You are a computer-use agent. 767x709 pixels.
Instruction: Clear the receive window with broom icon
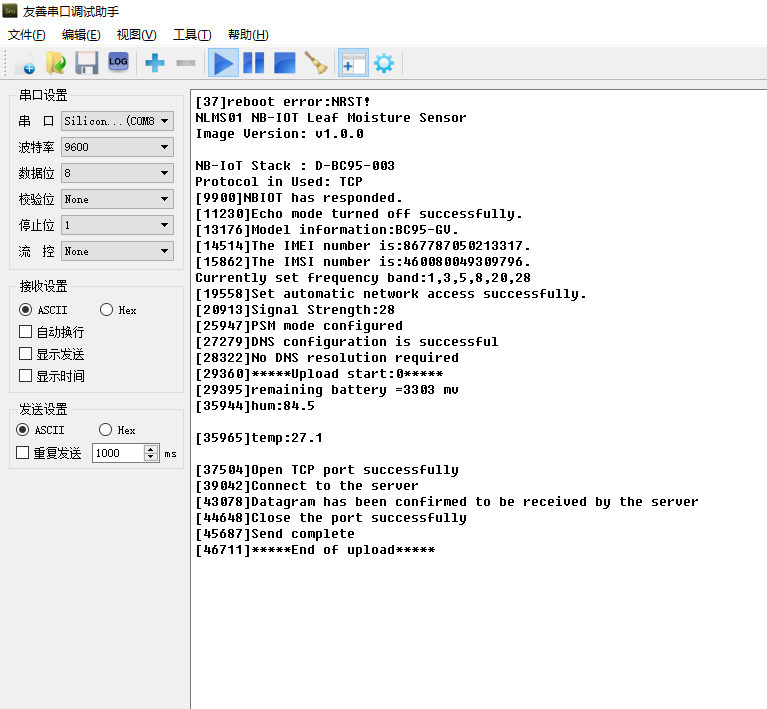pos(316,63)
